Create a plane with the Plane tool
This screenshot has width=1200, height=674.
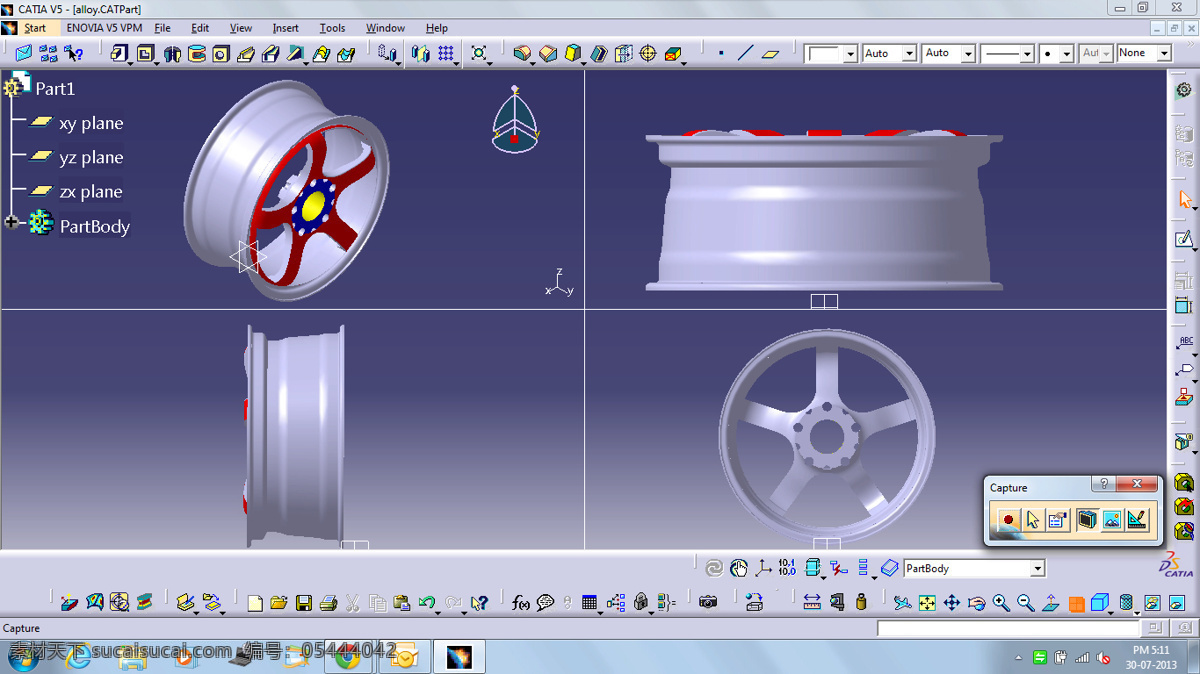[770, 53]
